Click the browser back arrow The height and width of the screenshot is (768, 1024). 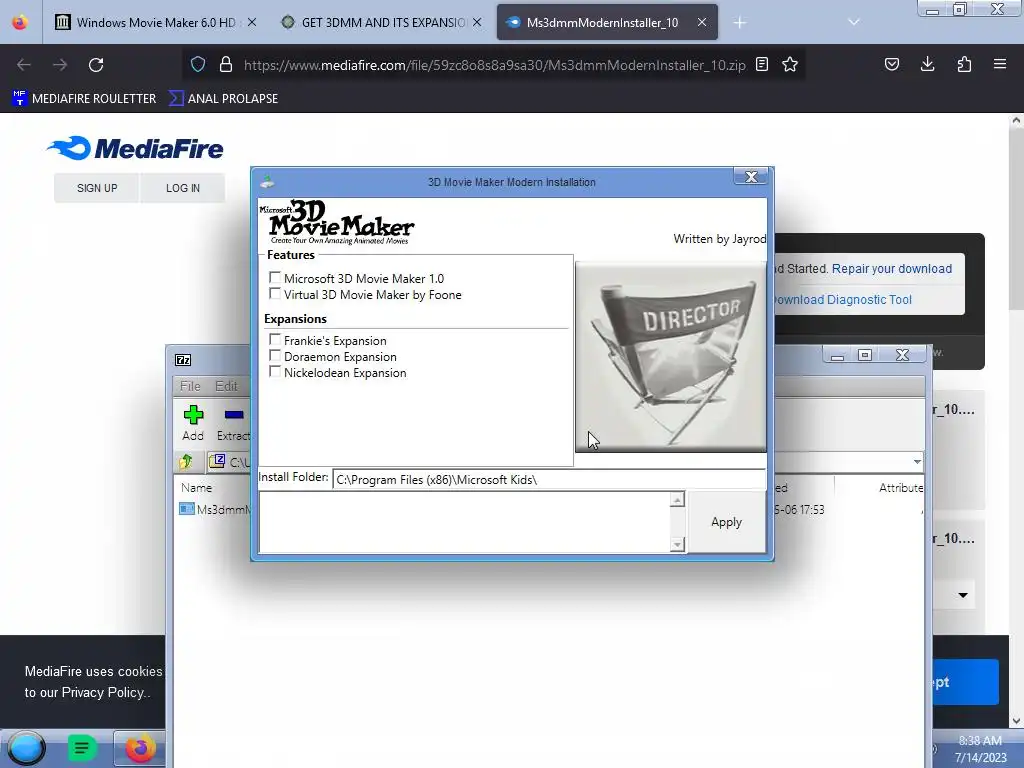[24, 65]
